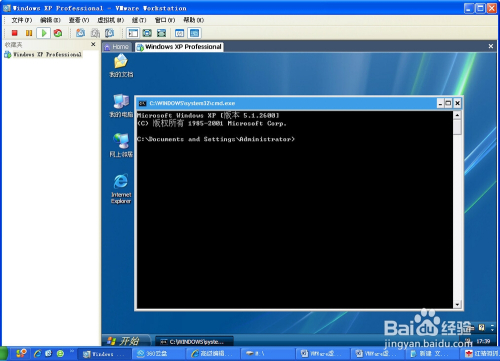Click the Quick Switch view toolbar icon
This screenshot has height=361, width=500.
click(x=147, y=33)
